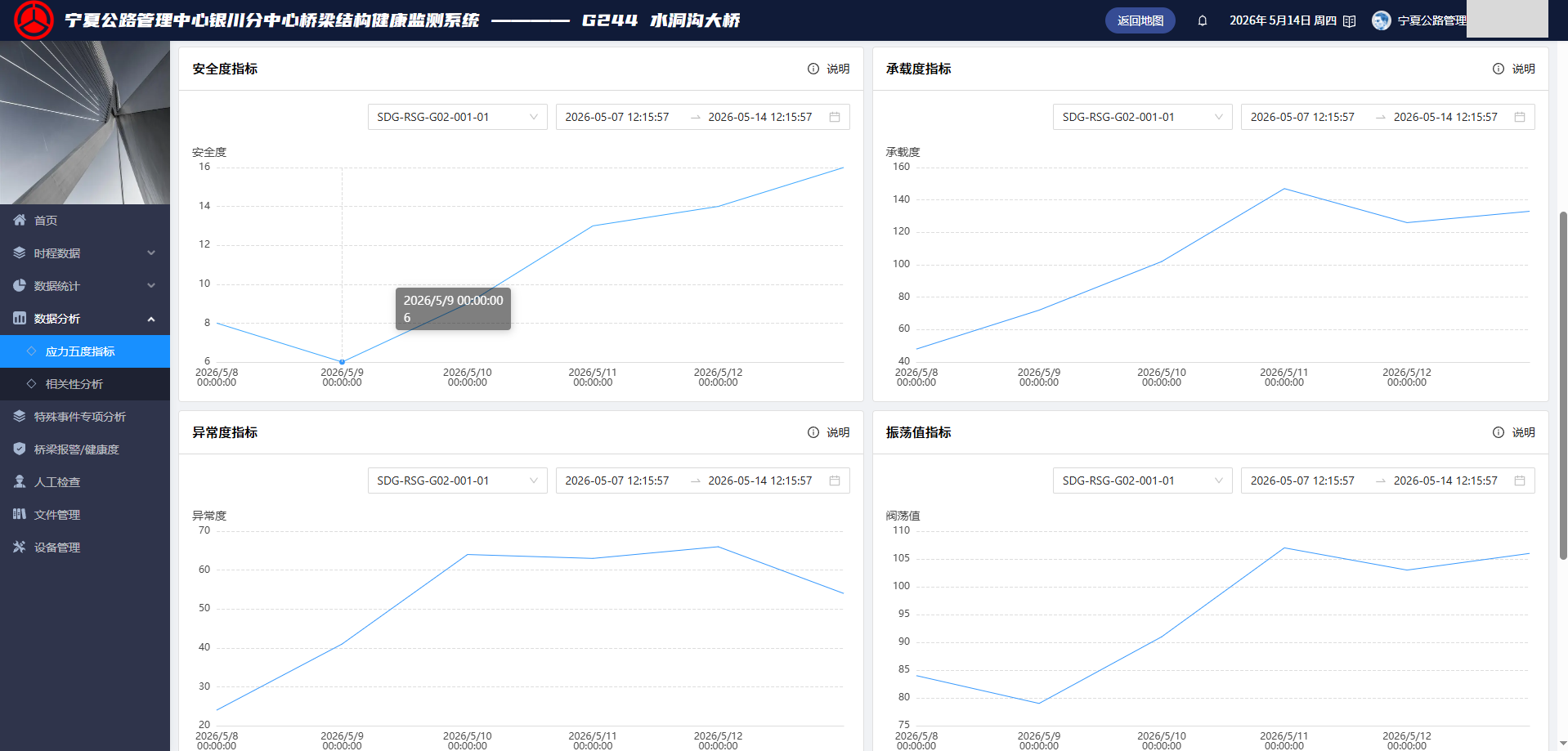Expand 时程数据 menu chevron
Viewport: 1568px width, 751px height.
point(151,253)
